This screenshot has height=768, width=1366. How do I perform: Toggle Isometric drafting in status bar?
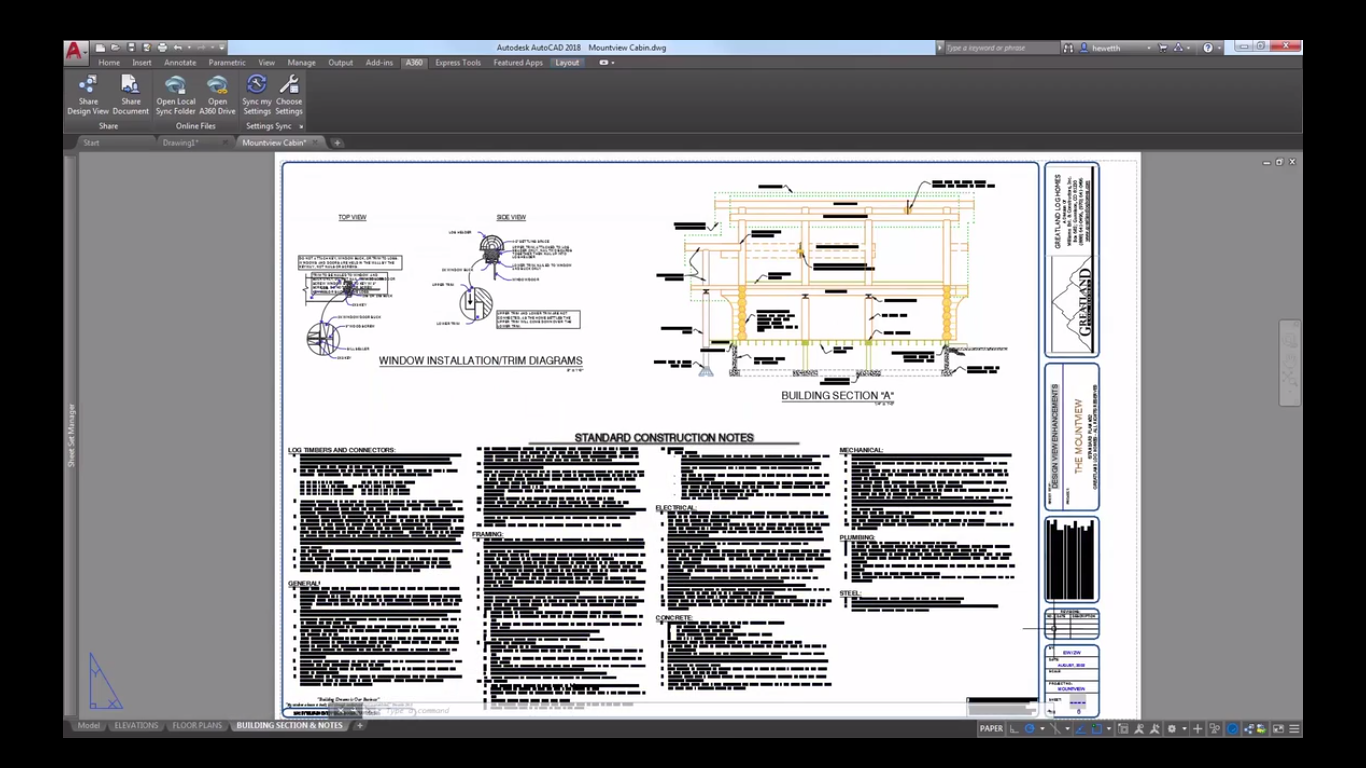click(1055, 729)
